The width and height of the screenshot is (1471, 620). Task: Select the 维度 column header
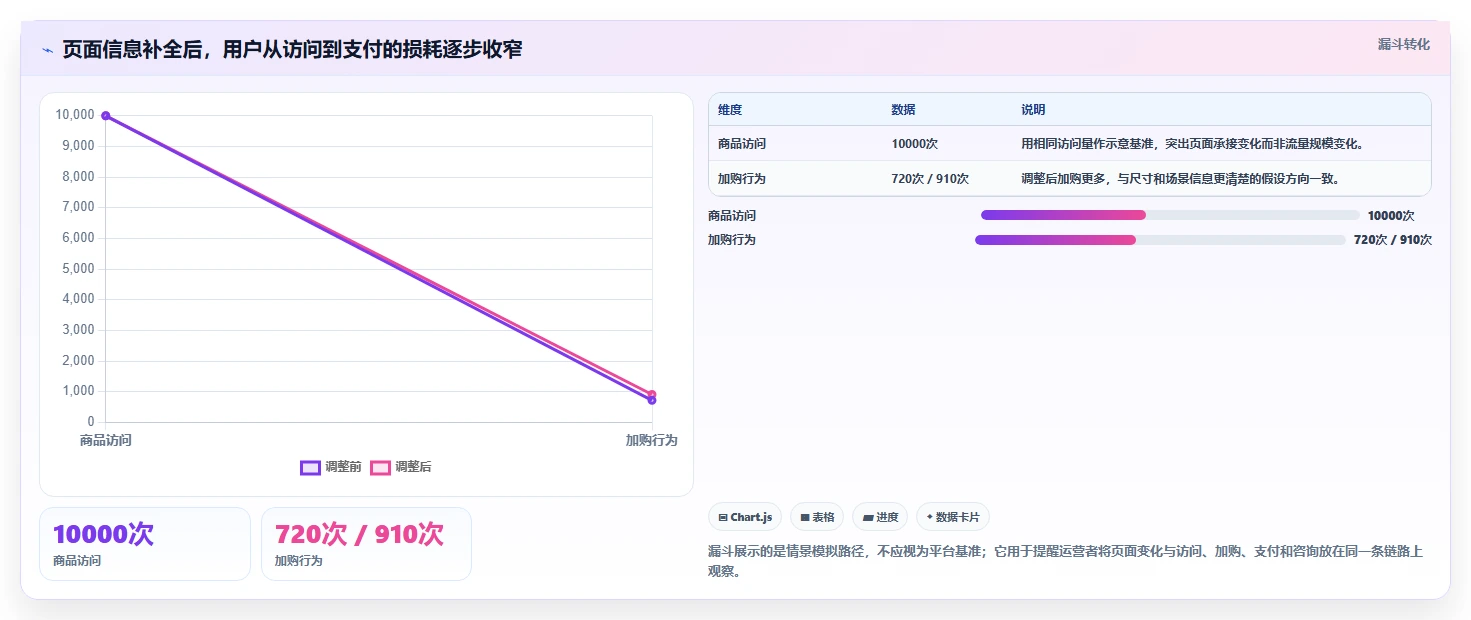click(x=730, y=110)
